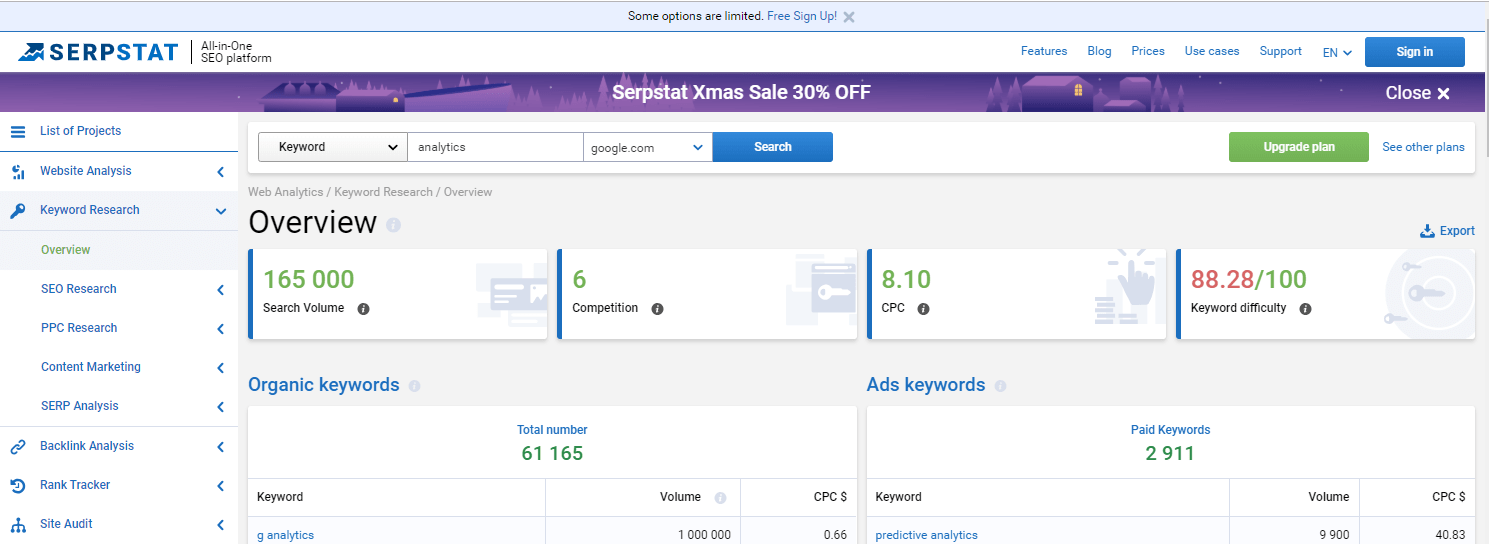Click the Export download icon
1489x544 pixels.
click(1427, 231)
